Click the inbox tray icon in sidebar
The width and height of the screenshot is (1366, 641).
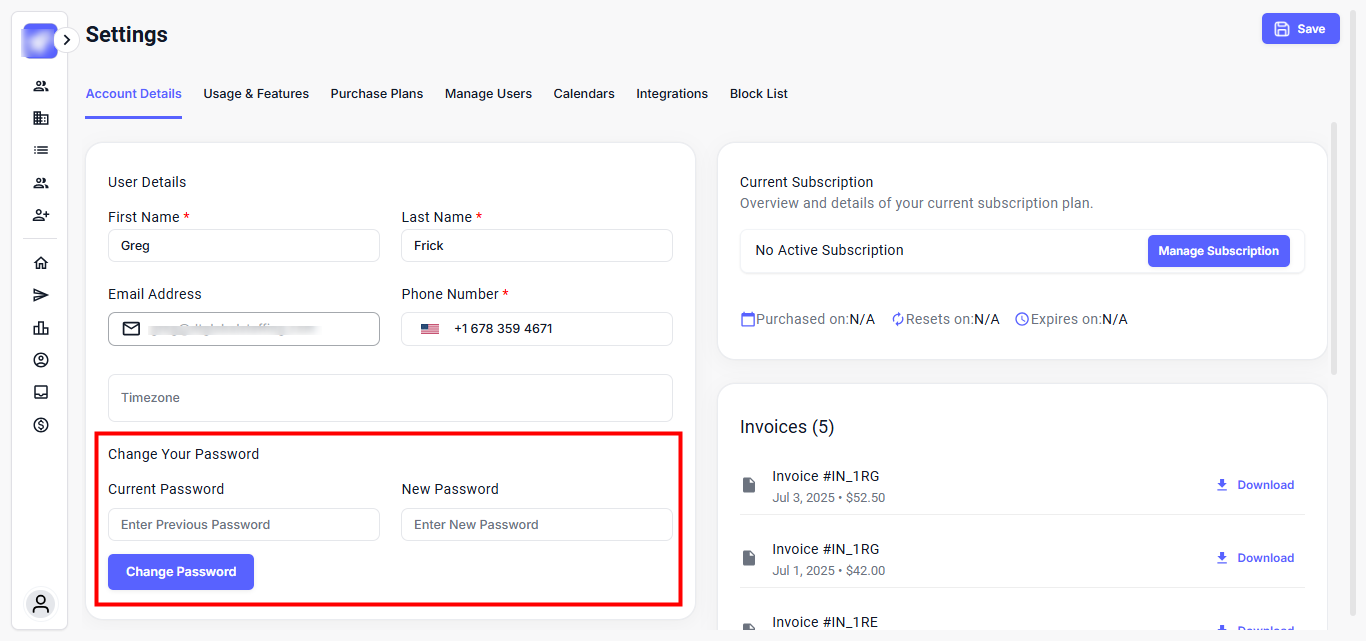click(x=41, y=392)
